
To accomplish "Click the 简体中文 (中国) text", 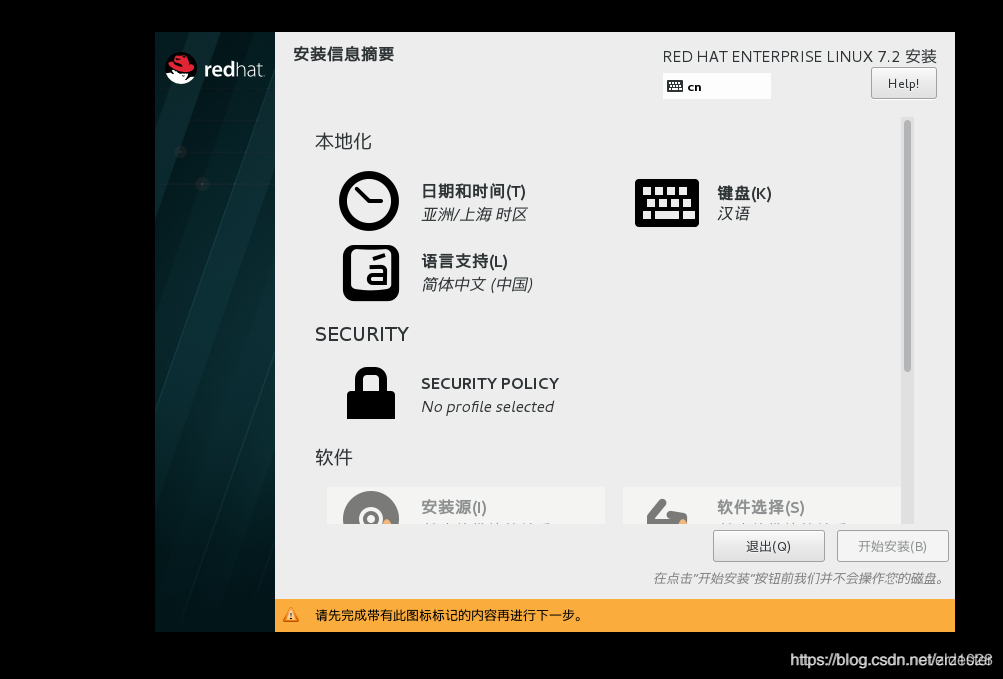I will 477,284.
